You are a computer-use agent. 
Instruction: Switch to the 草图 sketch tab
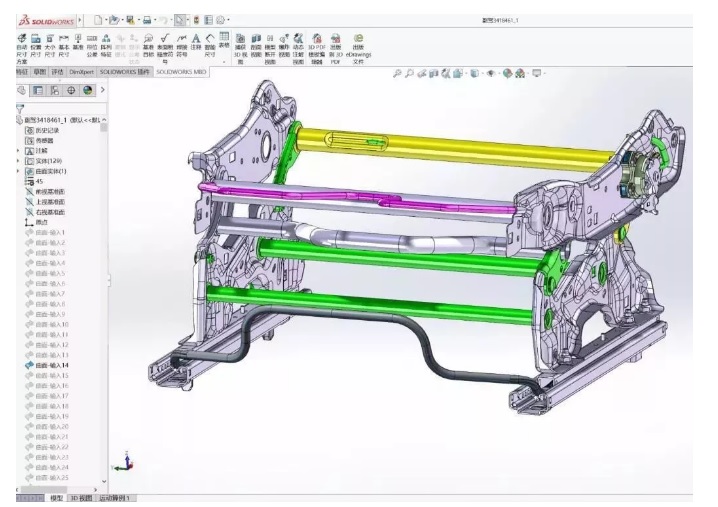[x=39, y=72]
